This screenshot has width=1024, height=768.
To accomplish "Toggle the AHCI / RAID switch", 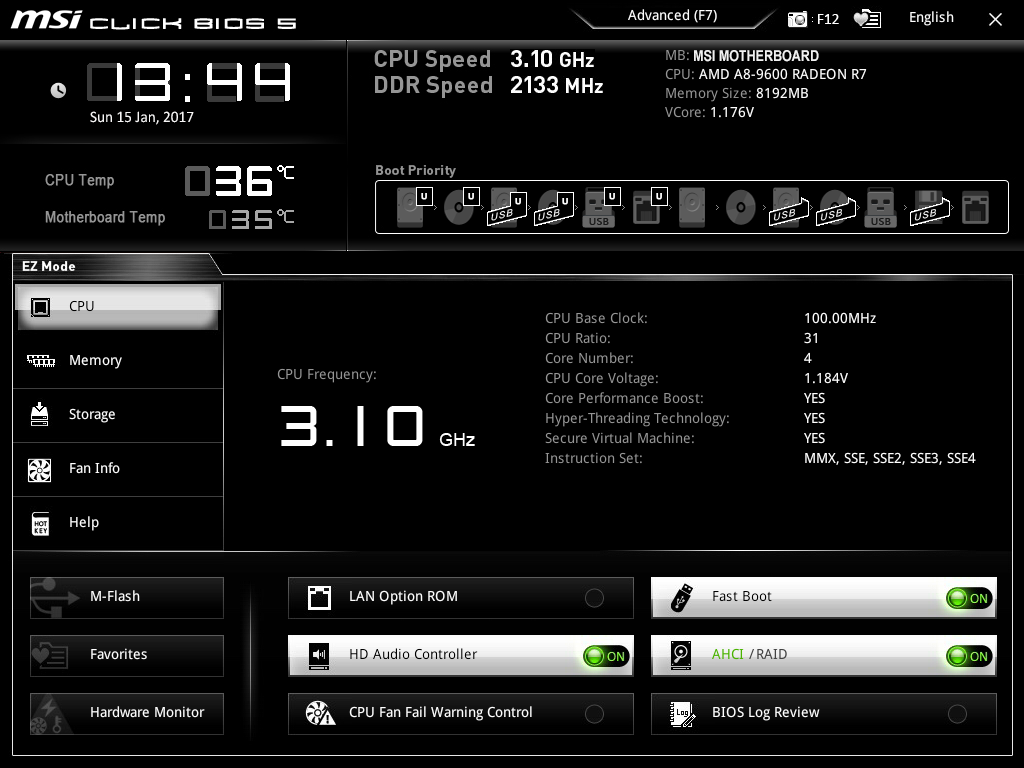I will click(x=968, y=656).
